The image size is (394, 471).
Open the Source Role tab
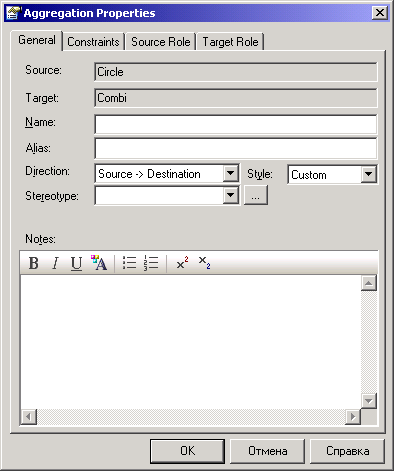(161, 42)
